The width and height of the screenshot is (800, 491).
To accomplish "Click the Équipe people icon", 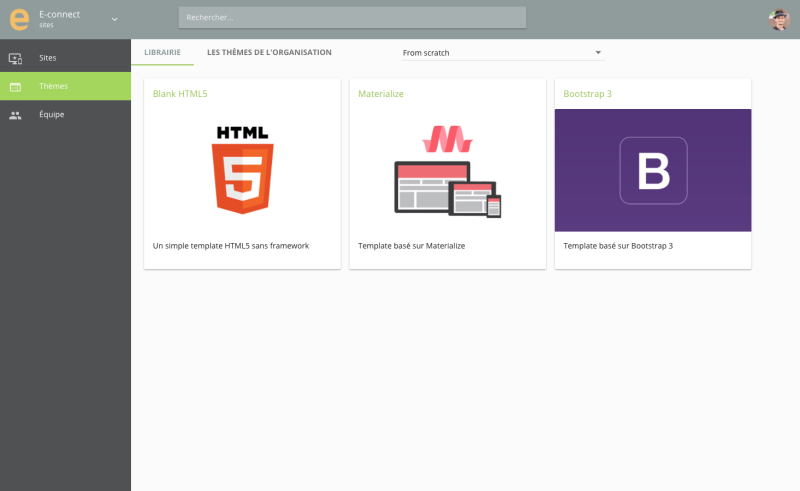I will click(x=15, y=115).
